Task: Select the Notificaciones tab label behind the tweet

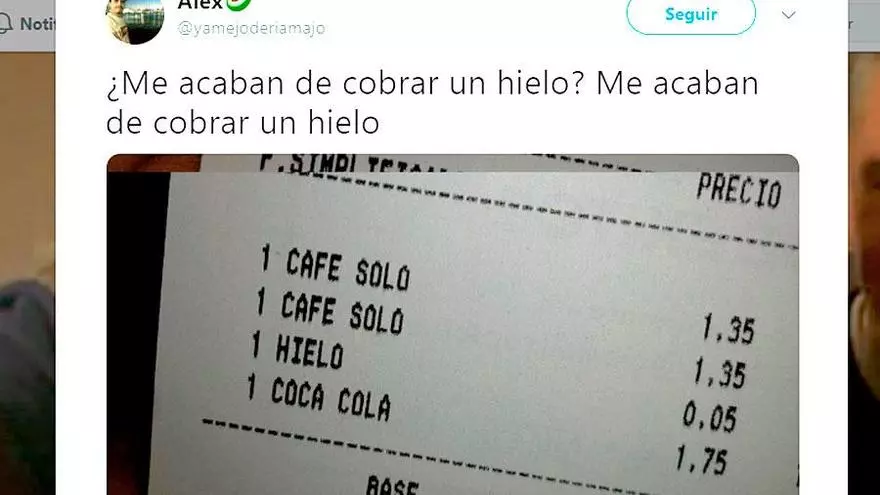Action: [x=37, y=24]
